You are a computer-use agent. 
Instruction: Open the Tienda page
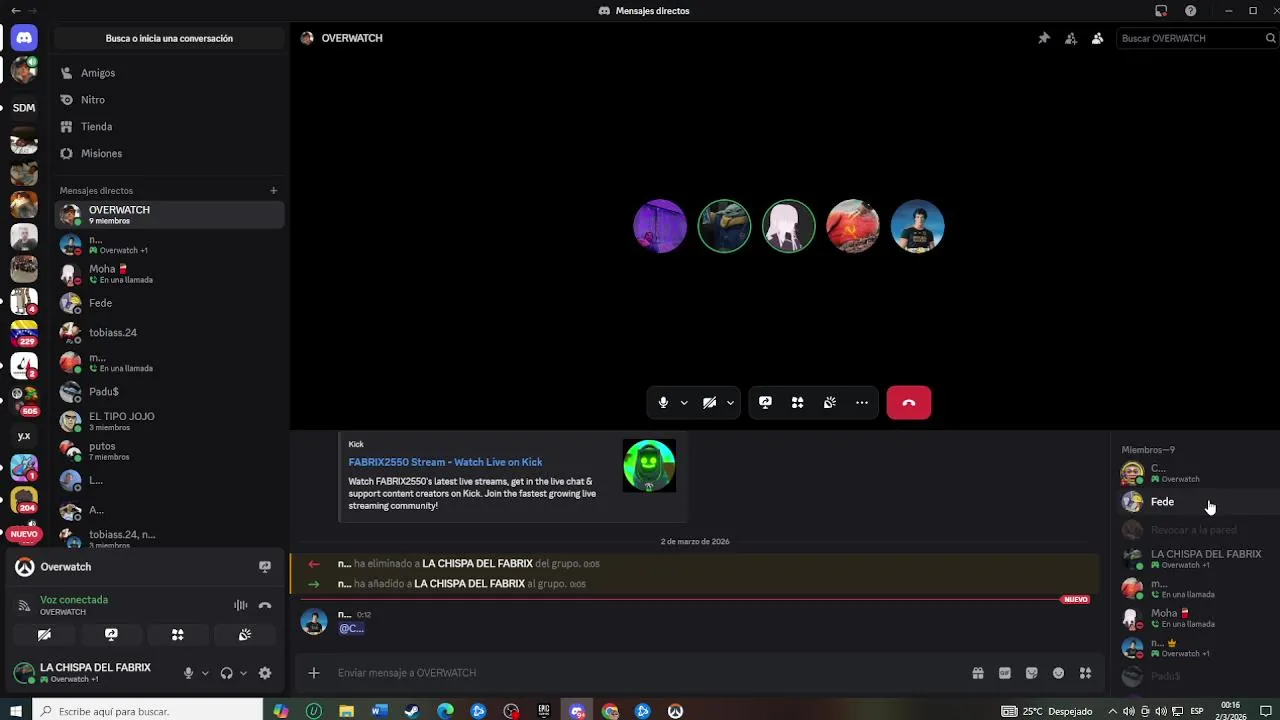pos(169,127)
